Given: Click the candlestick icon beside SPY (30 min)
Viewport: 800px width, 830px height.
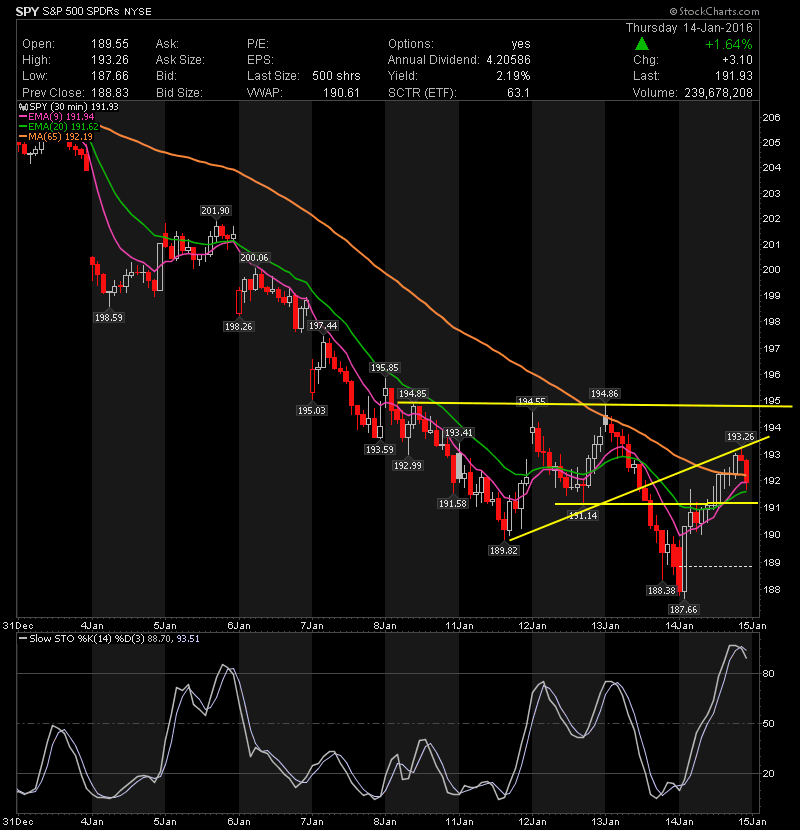Looking at the screenshot, I should (x=23, y=106).
